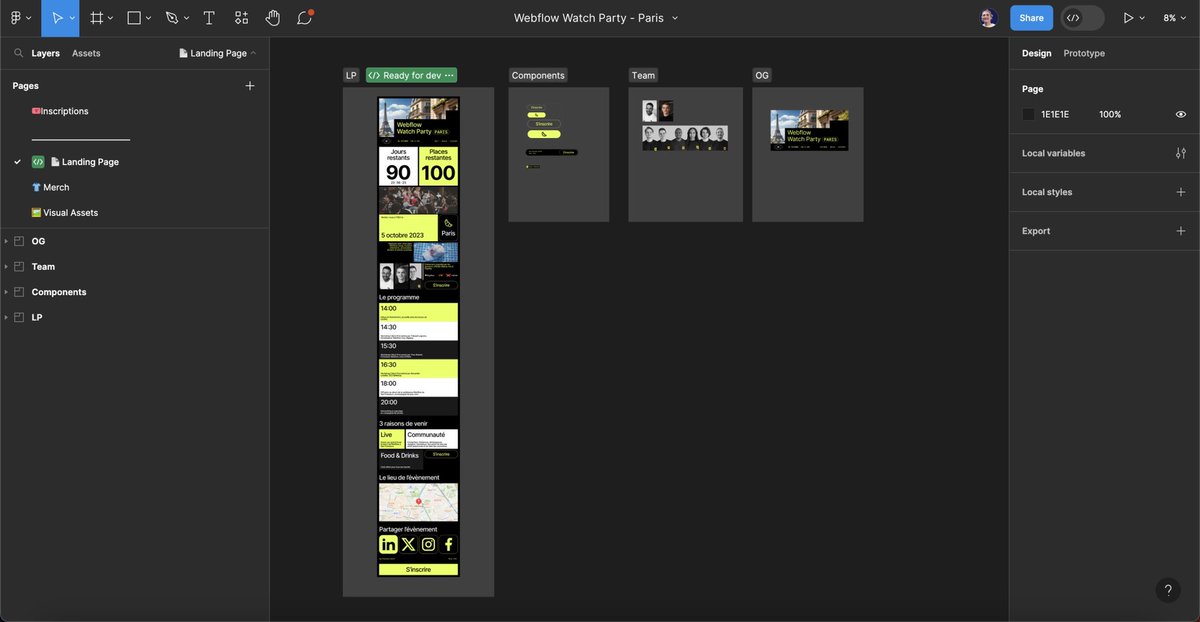The width and height of the screenshot is (1200, 622).
Task: Select the Team frame label on canvas
Action: point(643,75)
